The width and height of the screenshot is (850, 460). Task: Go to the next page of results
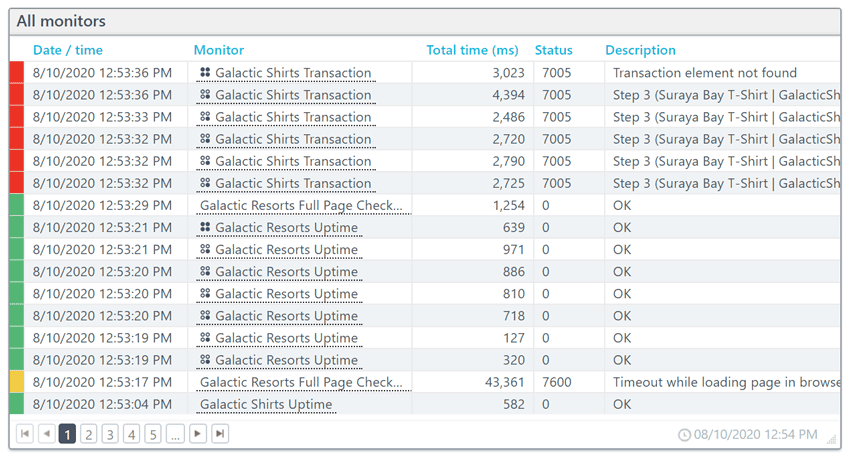click(197, 433)
